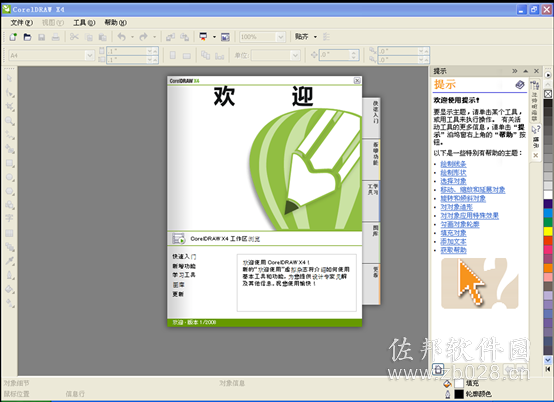Open the zoom level 100% dropdown
This screenshot has width=554, height=402.
pos(281,37)
